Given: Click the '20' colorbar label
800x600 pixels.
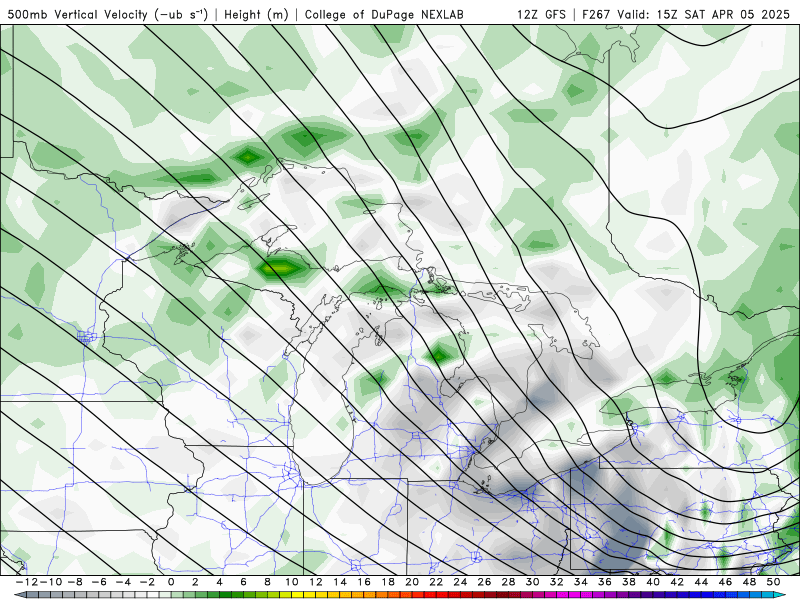Looking at the screenshot, I should point(412,582).
